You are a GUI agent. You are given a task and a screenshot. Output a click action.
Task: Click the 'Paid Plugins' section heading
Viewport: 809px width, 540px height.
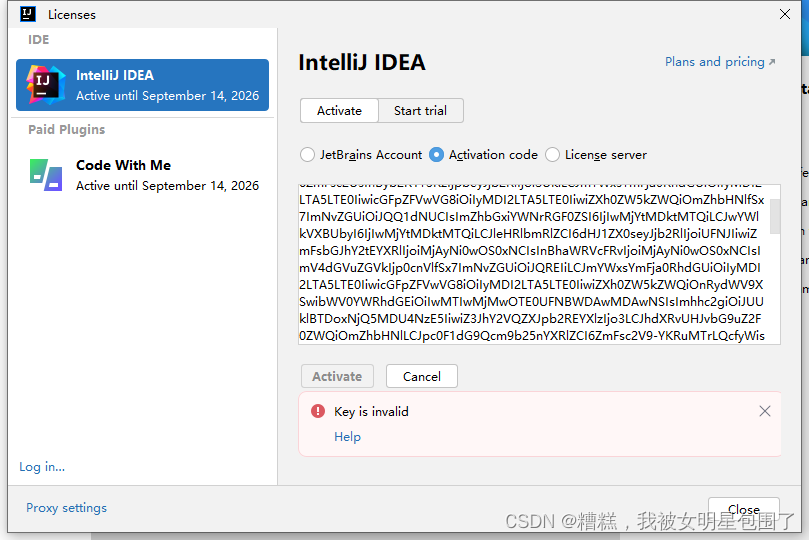point(67,129)
